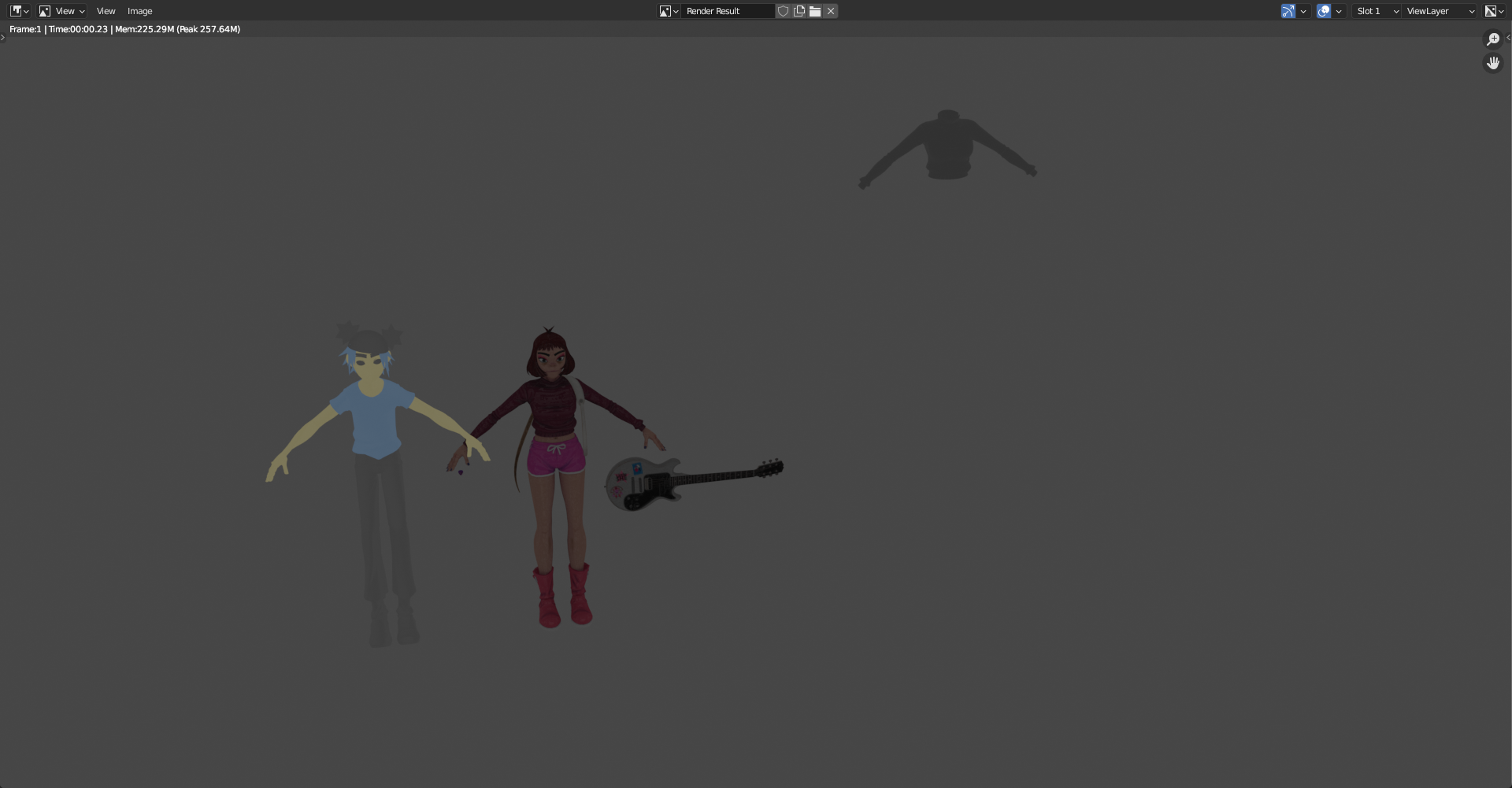This screenshot has width=1512, height=788.
Task: Expand the overlays options dropdown arrow
Action: tap(1339, 11)
